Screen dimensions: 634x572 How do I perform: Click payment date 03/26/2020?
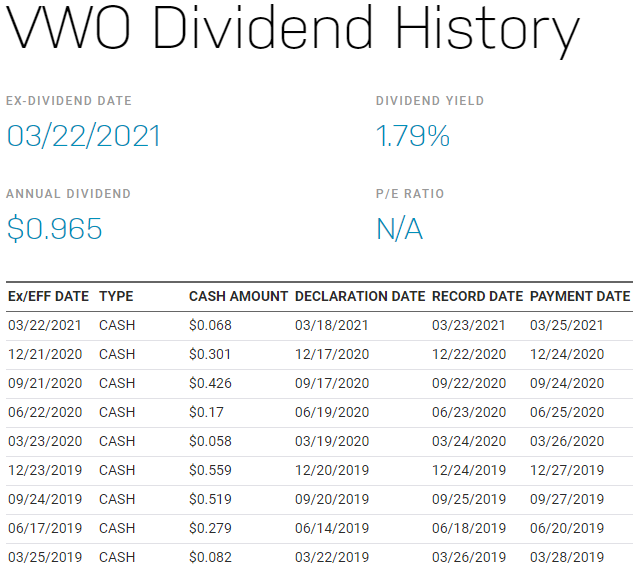click(567, 441)
